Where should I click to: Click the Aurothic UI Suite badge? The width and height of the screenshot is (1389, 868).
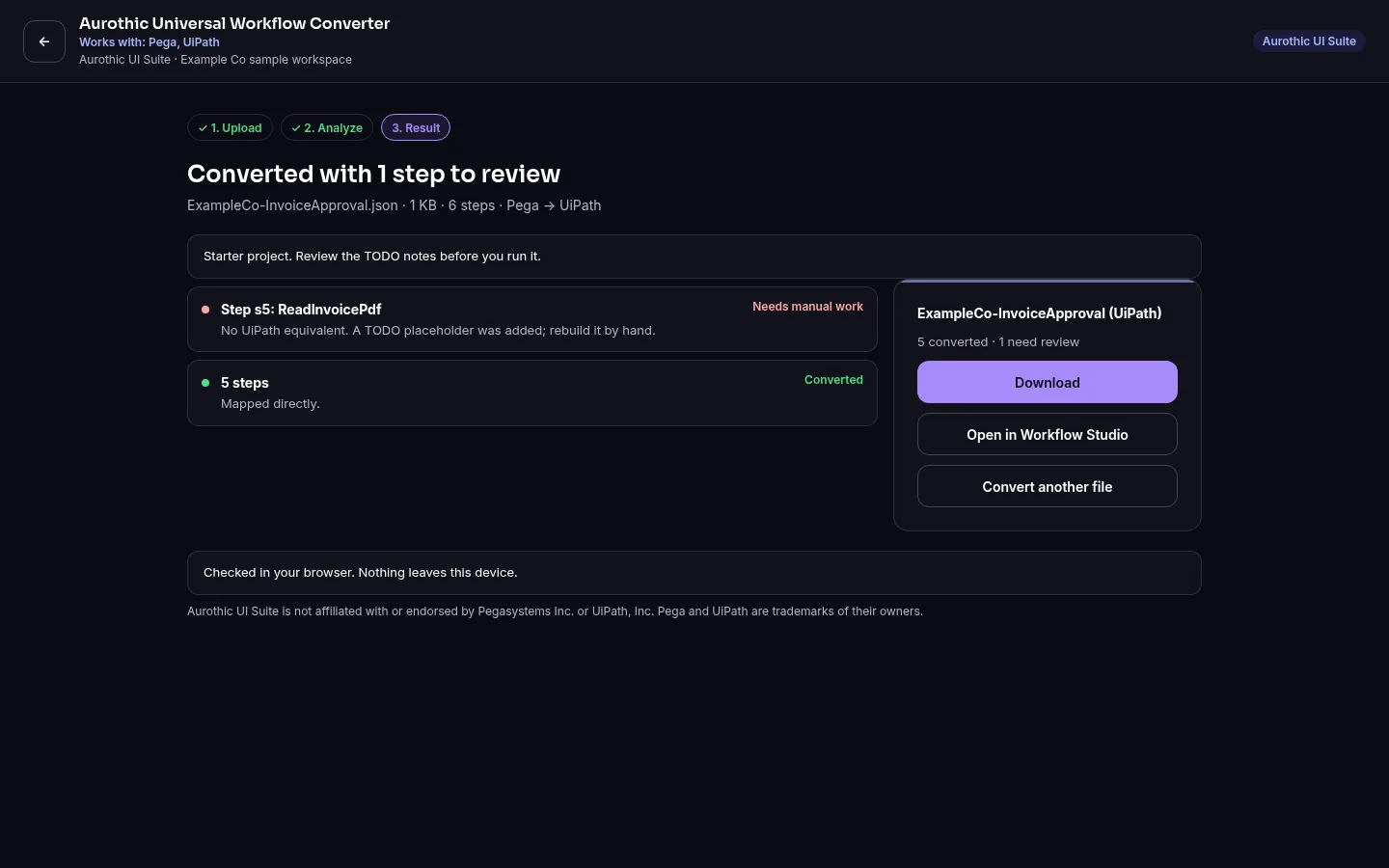(1309, 41)
